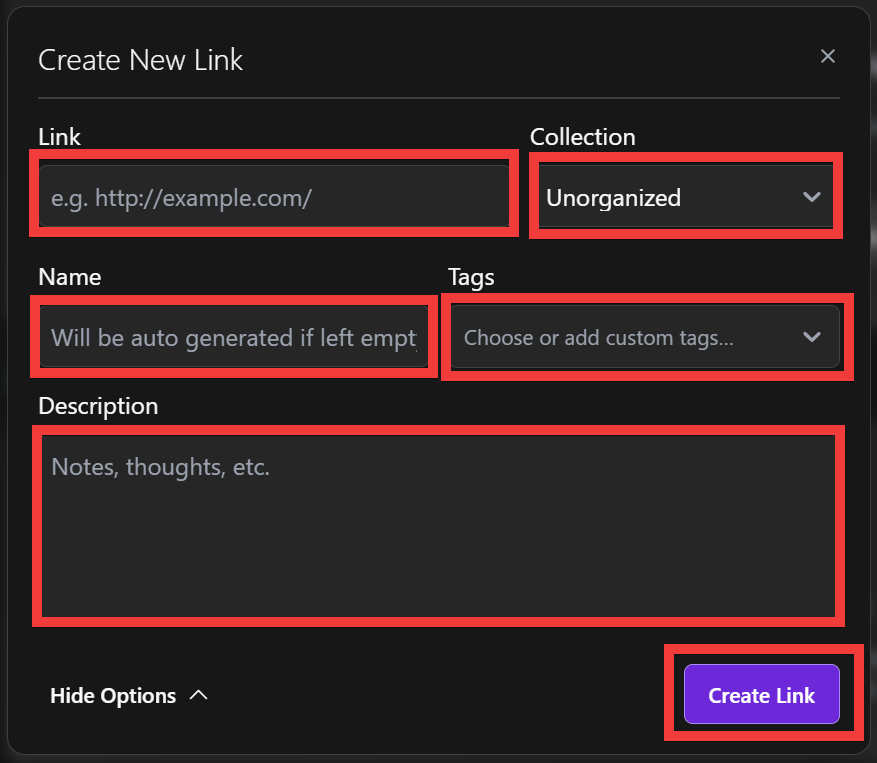Click the chevron arrow in the Tags field
The height and width of the screenshot is (763, 877).
(811, 338)
